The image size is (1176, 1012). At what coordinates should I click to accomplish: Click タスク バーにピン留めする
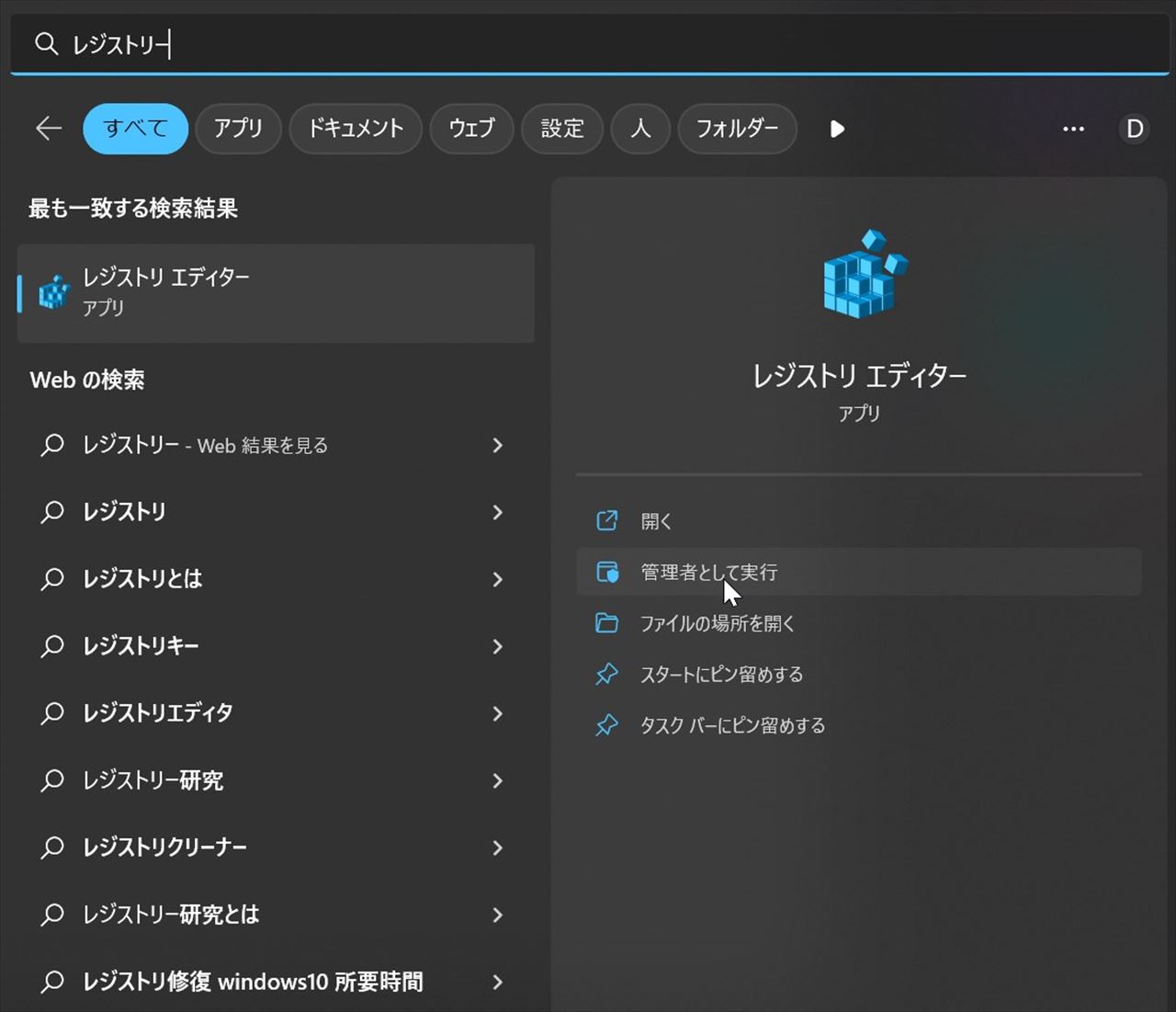tap(858, 725)
